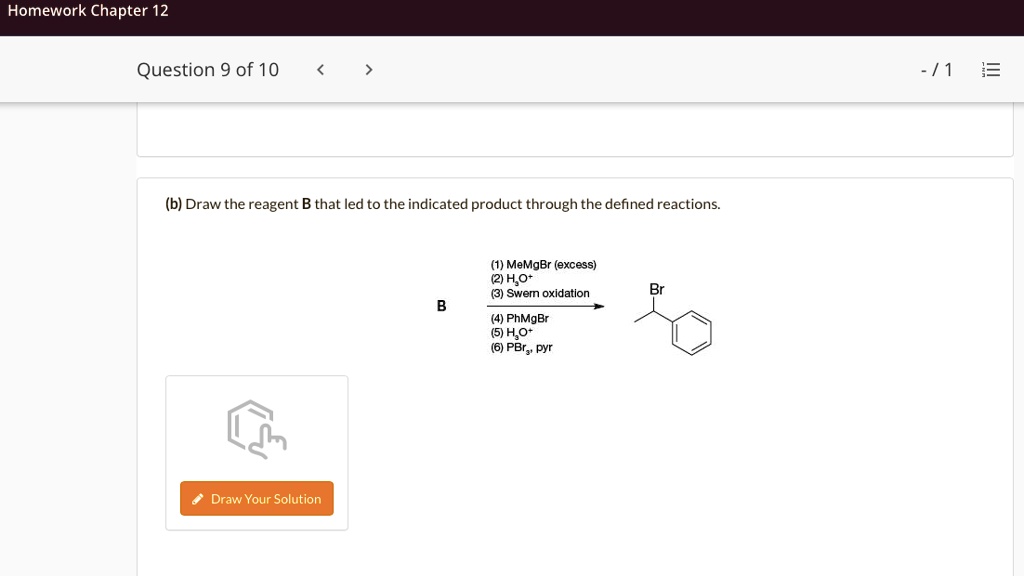Click the 'Question 9 of 10' header label
Screen dimensions: 1024x576
pos(208,69)
